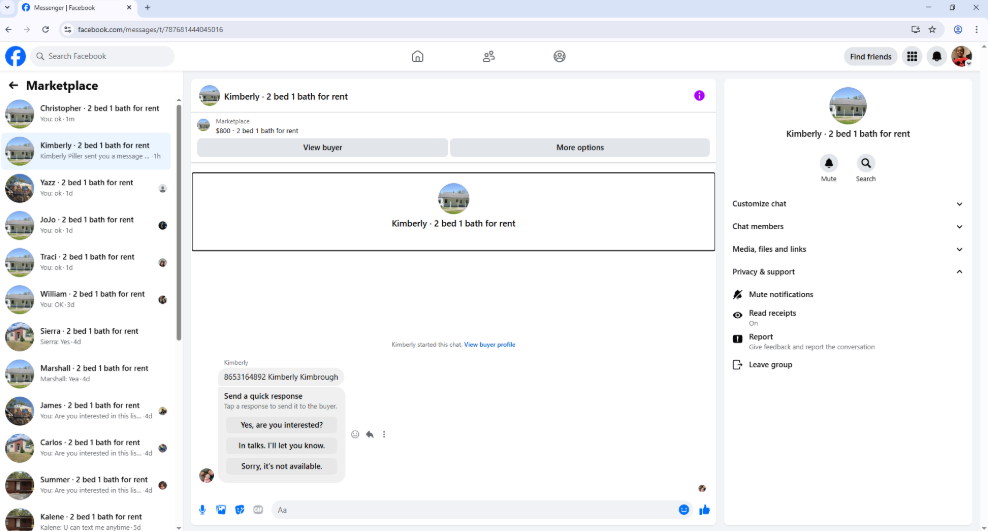The image size is (988, 531).
Task: Expand the Customize chat section
Action: (x=847, y=203)
